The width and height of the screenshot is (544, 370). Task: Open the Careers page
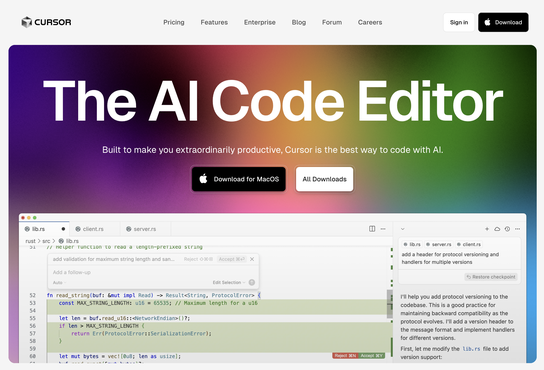coord(370,22)
